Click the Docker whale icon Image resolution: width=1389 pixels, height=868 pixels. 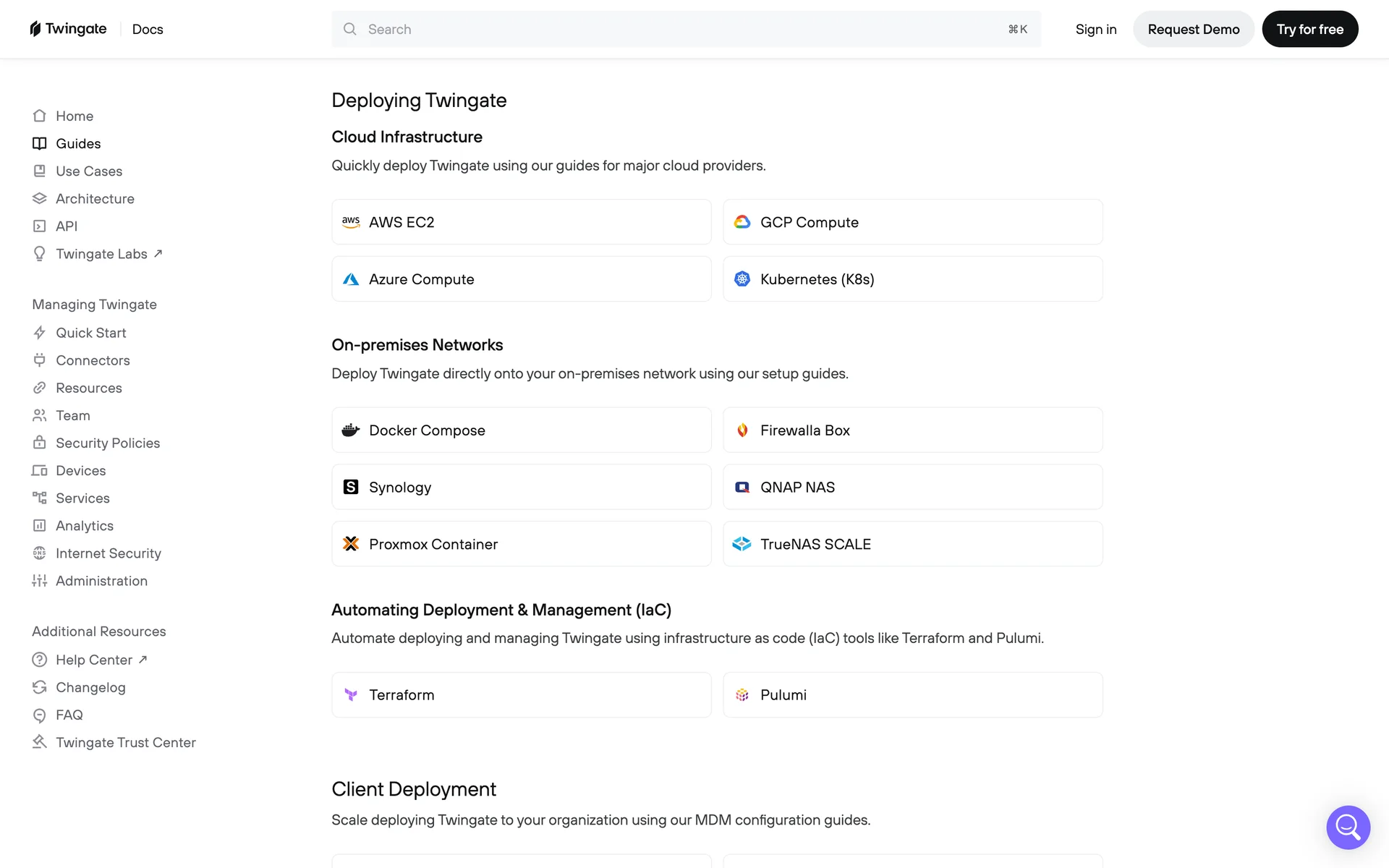tap(351, 430)
